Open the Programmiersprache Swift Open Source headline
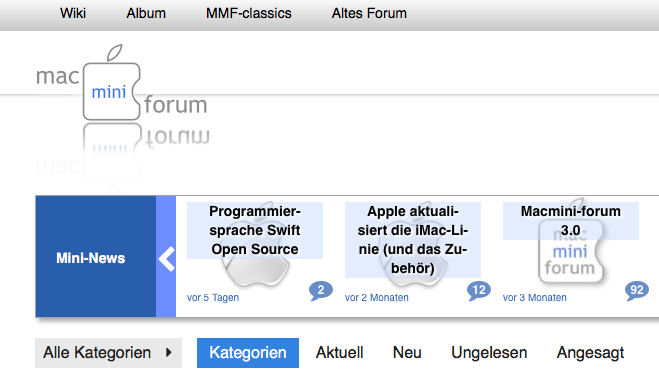The image size is (659, 391). click(x=255, y=230)
